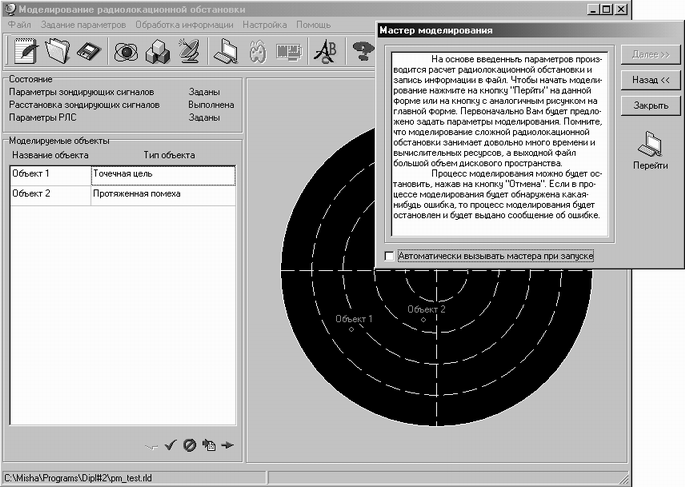This screenshot has width=685, height=487.
Task: Click the radar dish antenna icon
Action: [x=189, y=51]
